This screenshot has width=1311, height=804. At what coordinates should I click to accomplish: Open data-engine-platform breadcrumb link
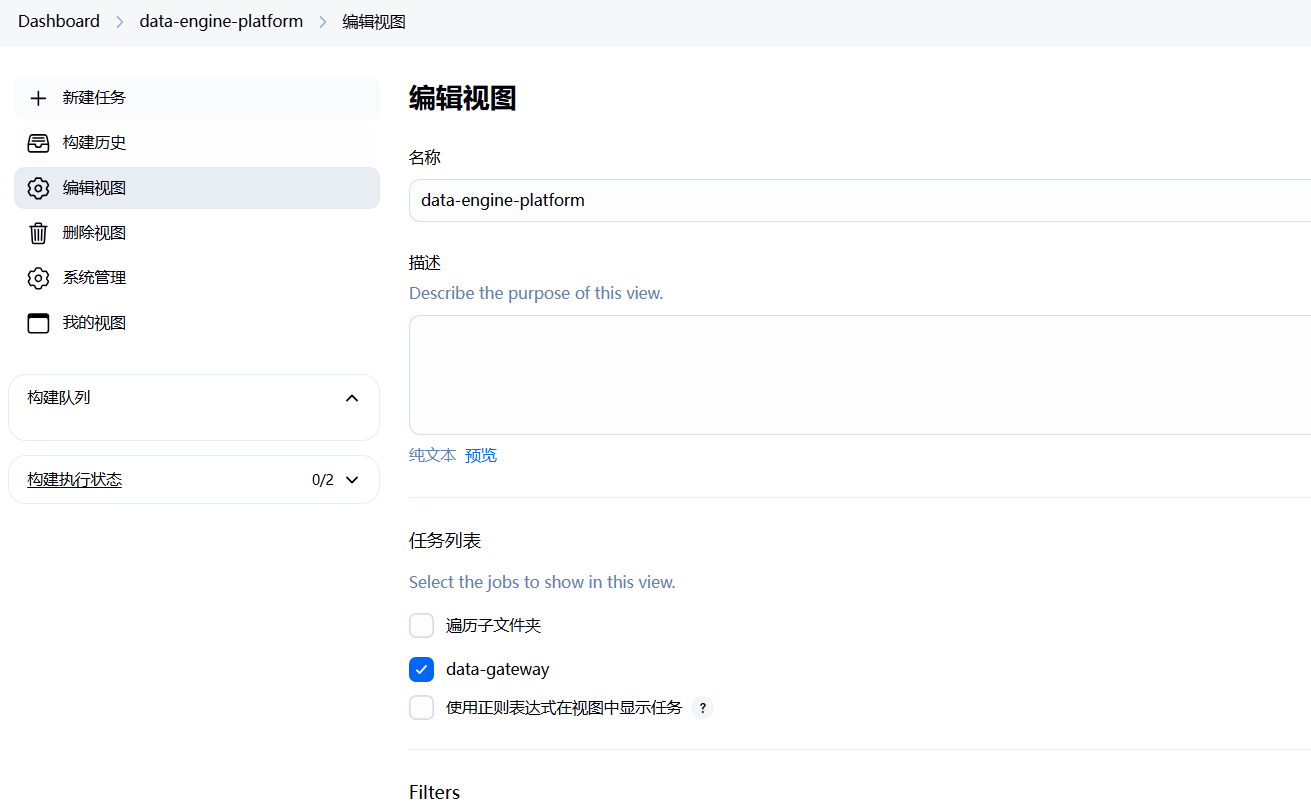pyautogui.click(x=221, y=21)
